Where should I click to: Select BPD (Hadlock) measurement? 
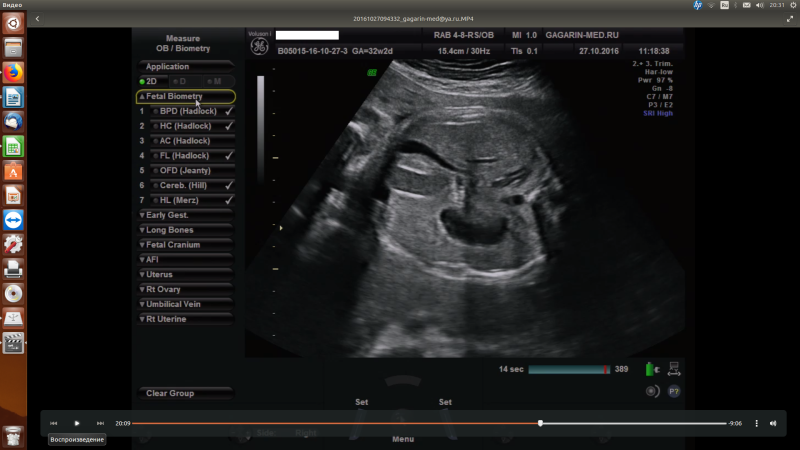pos(192,111)
